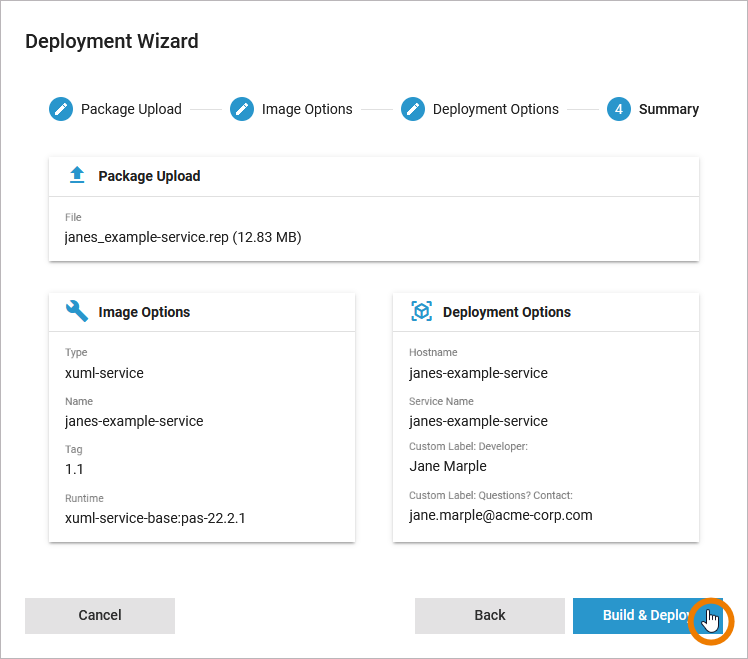Click the Image Options step pencil icon
Image resolution: width=748 pixels, height=659 pixels.
(242, 109)
